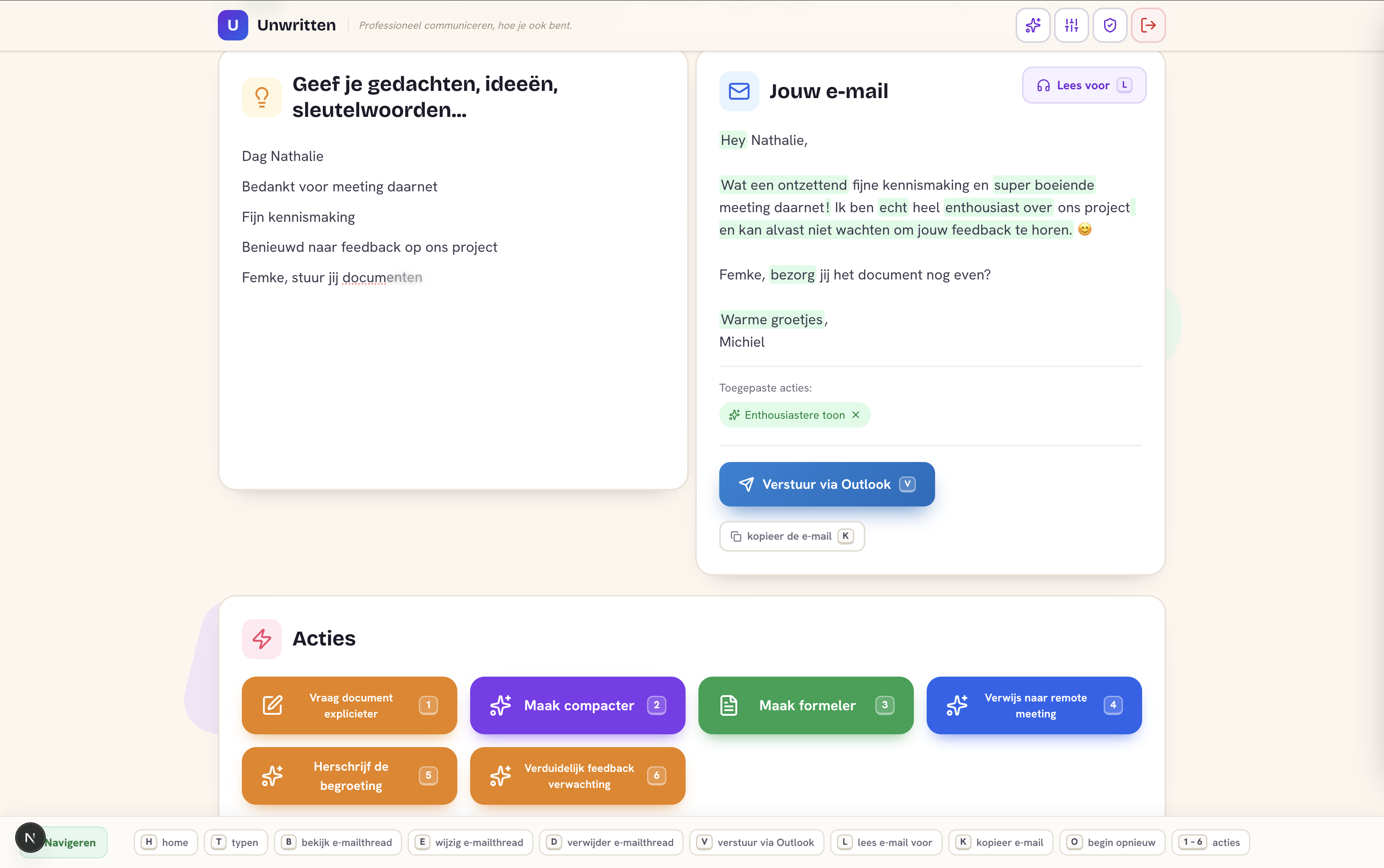Click the sparkles AI icon in header
Screen dimensions: 1384x868
click(x=1033, y=25)
